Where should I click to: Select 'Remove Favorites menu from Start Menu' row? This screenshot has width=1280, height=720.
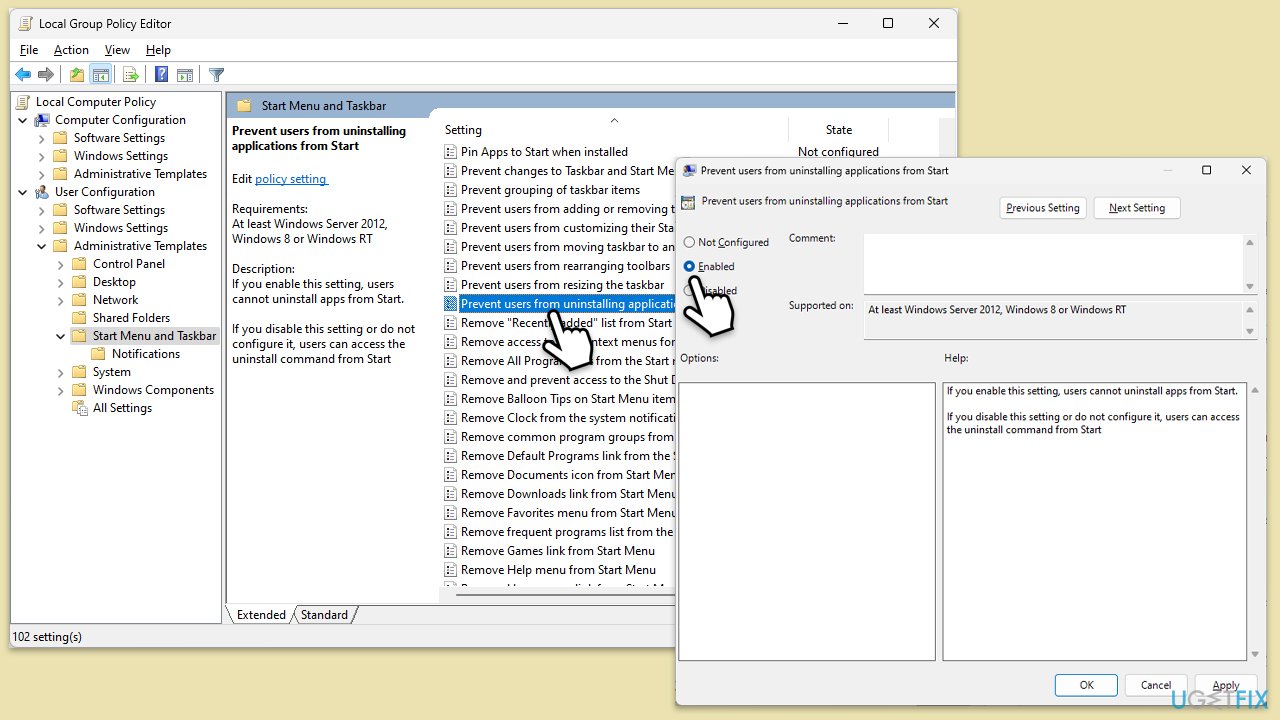click(559, 513)
